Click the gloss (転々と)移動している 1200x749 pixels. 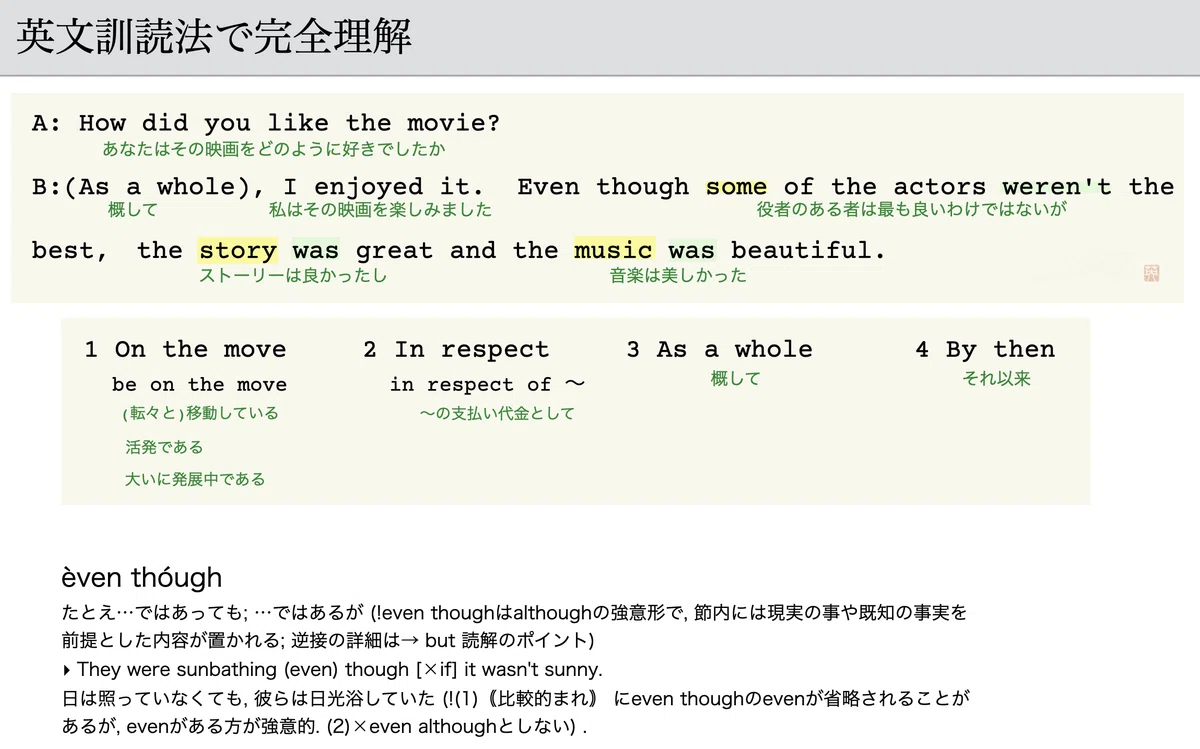pos(200,413)
